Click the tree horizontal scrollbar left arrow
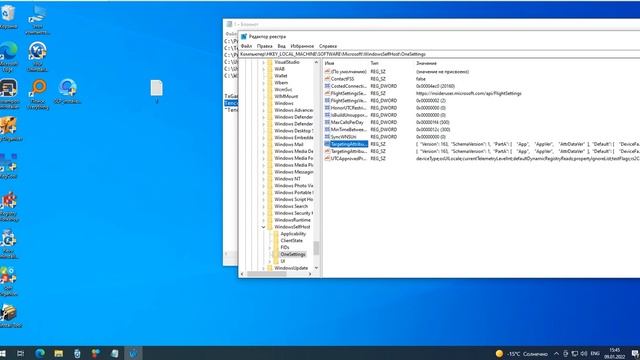 point(242,274)
